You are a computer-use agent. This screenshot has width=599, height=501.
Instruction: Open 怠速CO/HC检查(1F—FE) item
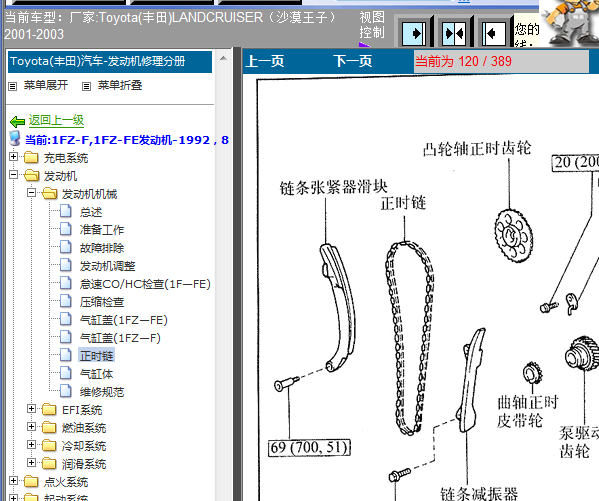pyautogui.click(x=145, y=284)
